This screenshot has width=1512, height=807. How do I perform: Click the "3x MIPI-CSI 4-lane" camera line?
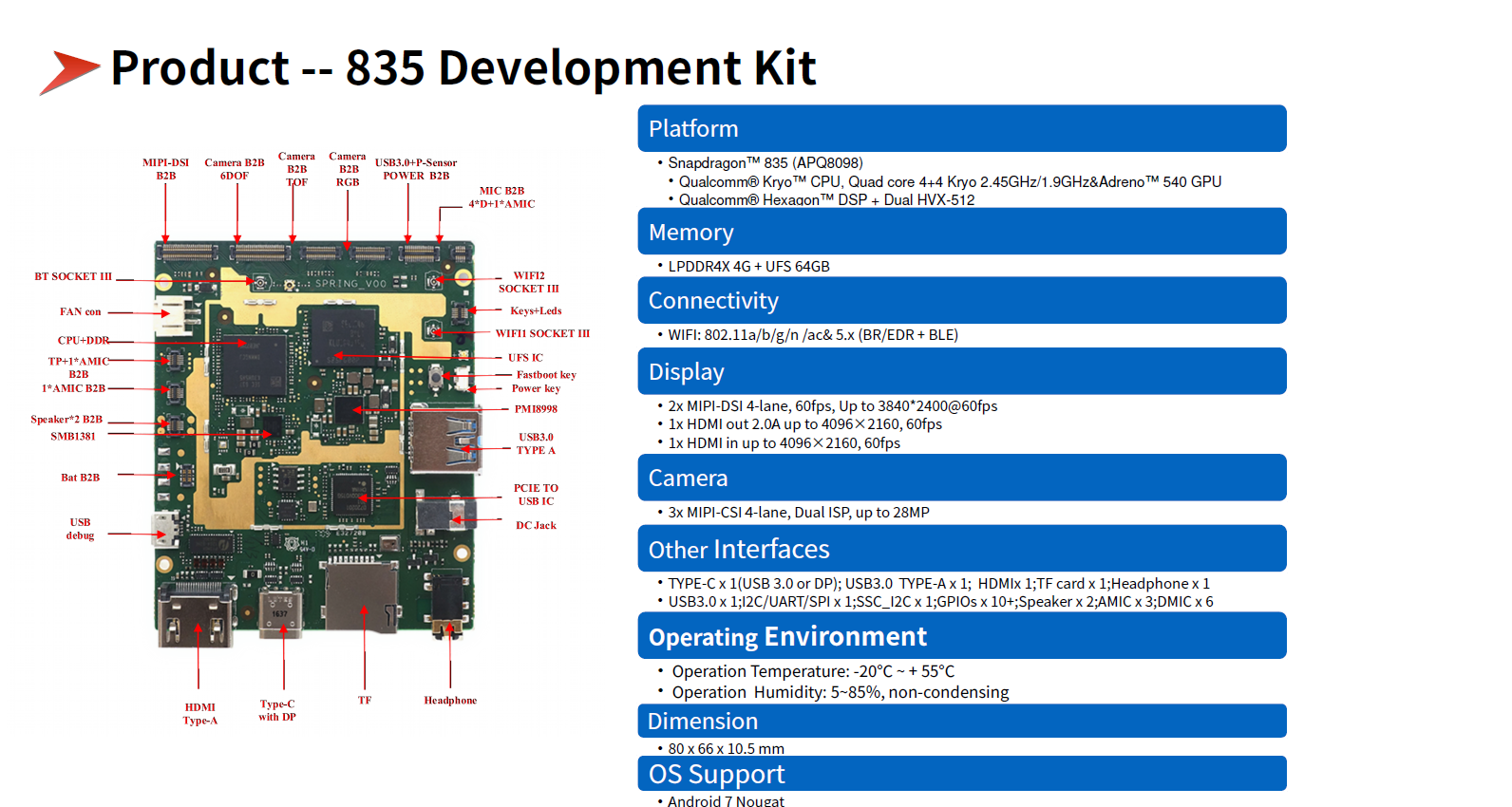799,513
